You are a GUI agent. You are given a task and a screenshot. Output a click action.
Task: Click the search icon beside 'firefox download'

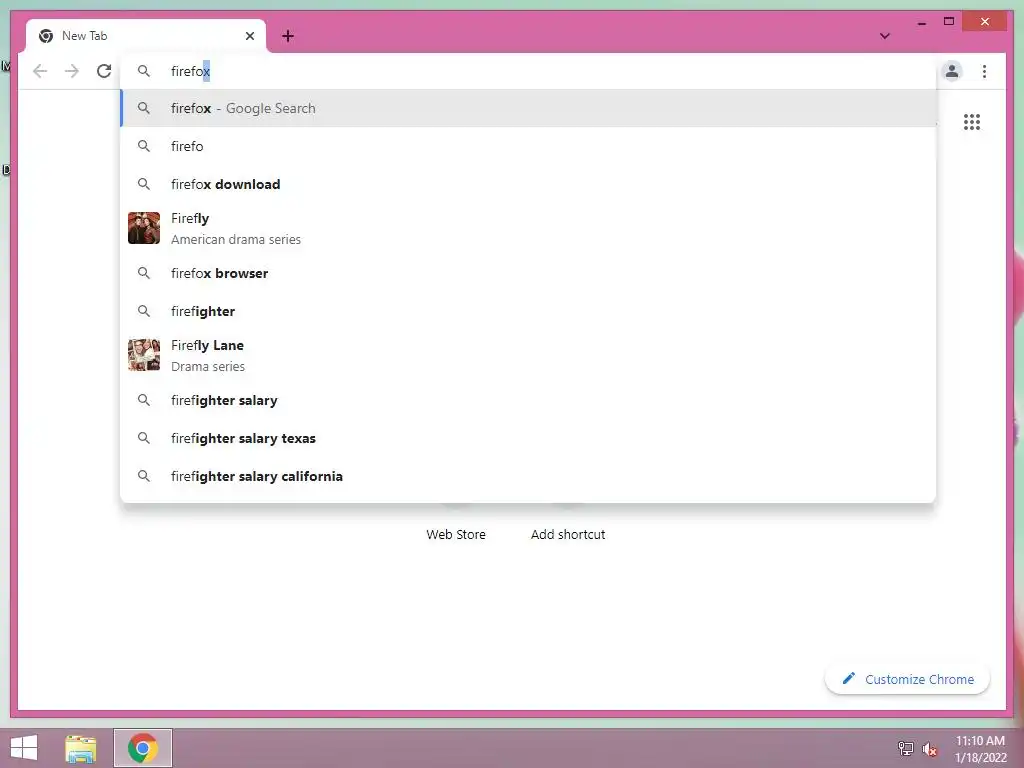[144, 184]
